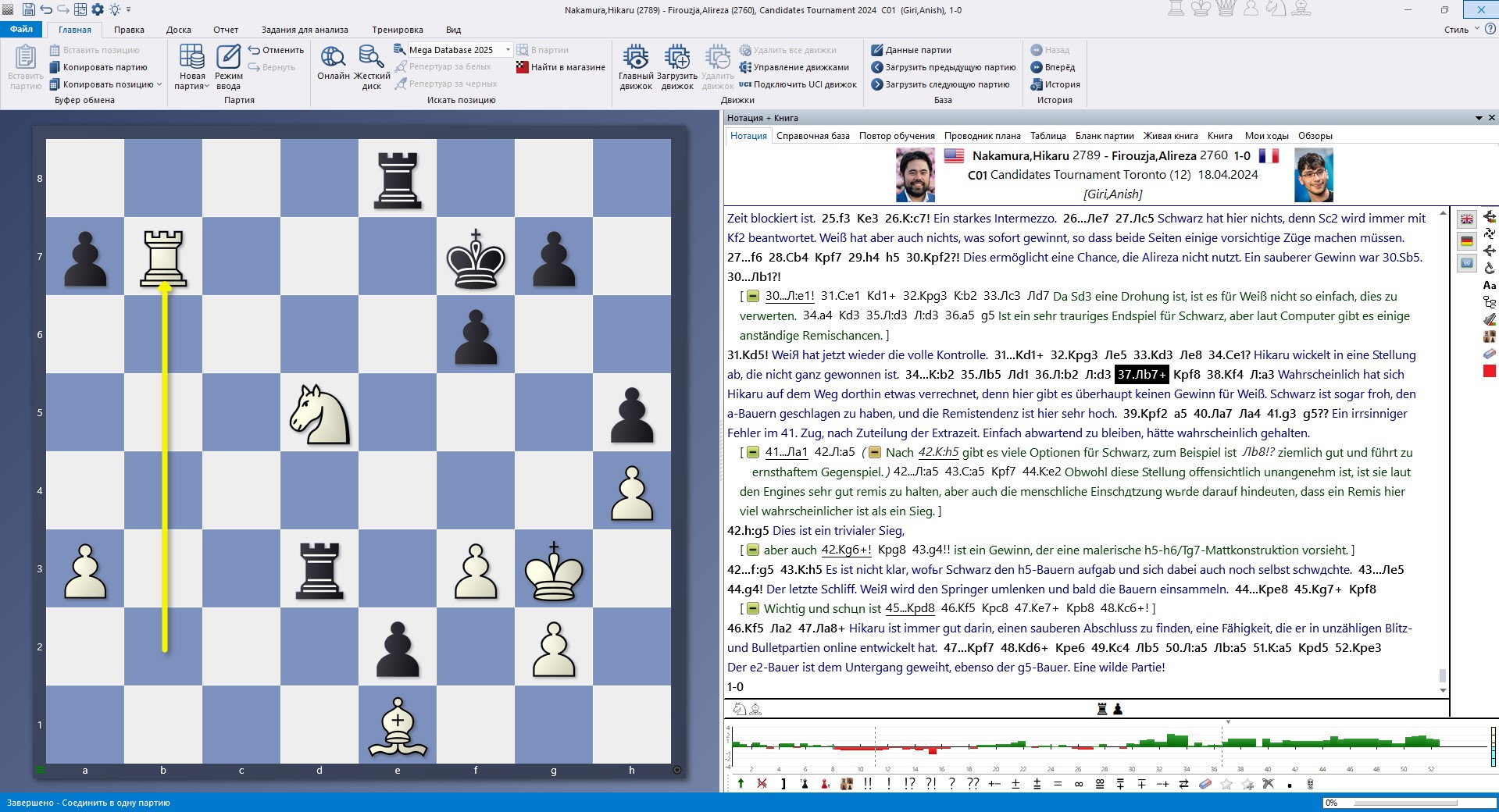Open the Таблица notation tab
This screenshot has height=812, width=1499.
pos(1048,136)
